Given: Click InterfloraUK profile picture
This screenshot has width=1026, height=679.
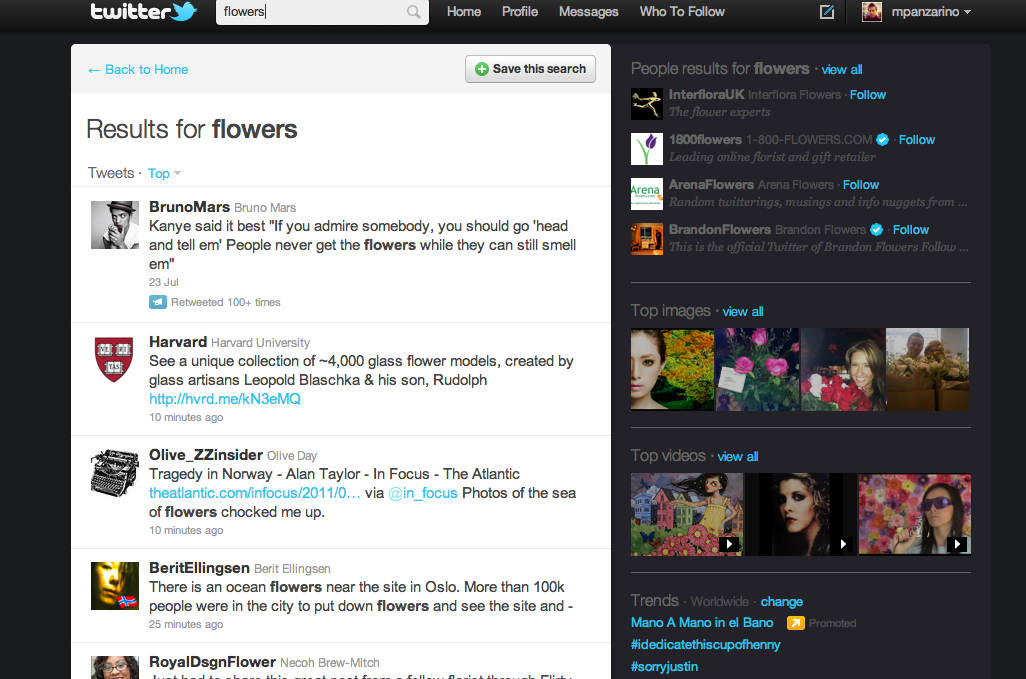Looking at the screenshot, I should coord(646,103).
